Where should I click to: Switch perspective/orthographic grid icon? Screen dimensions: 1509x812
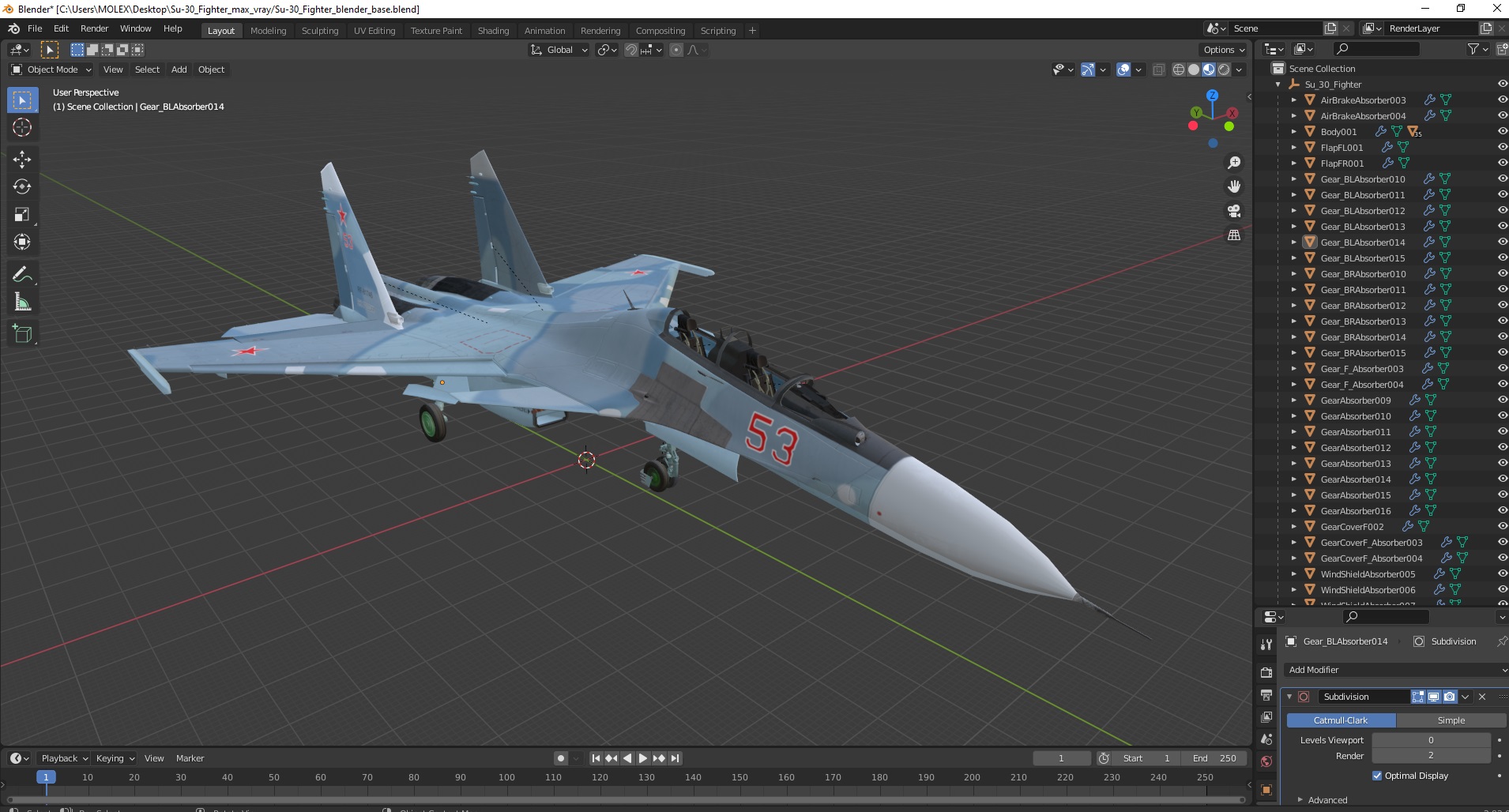(x=1233, y=235)
